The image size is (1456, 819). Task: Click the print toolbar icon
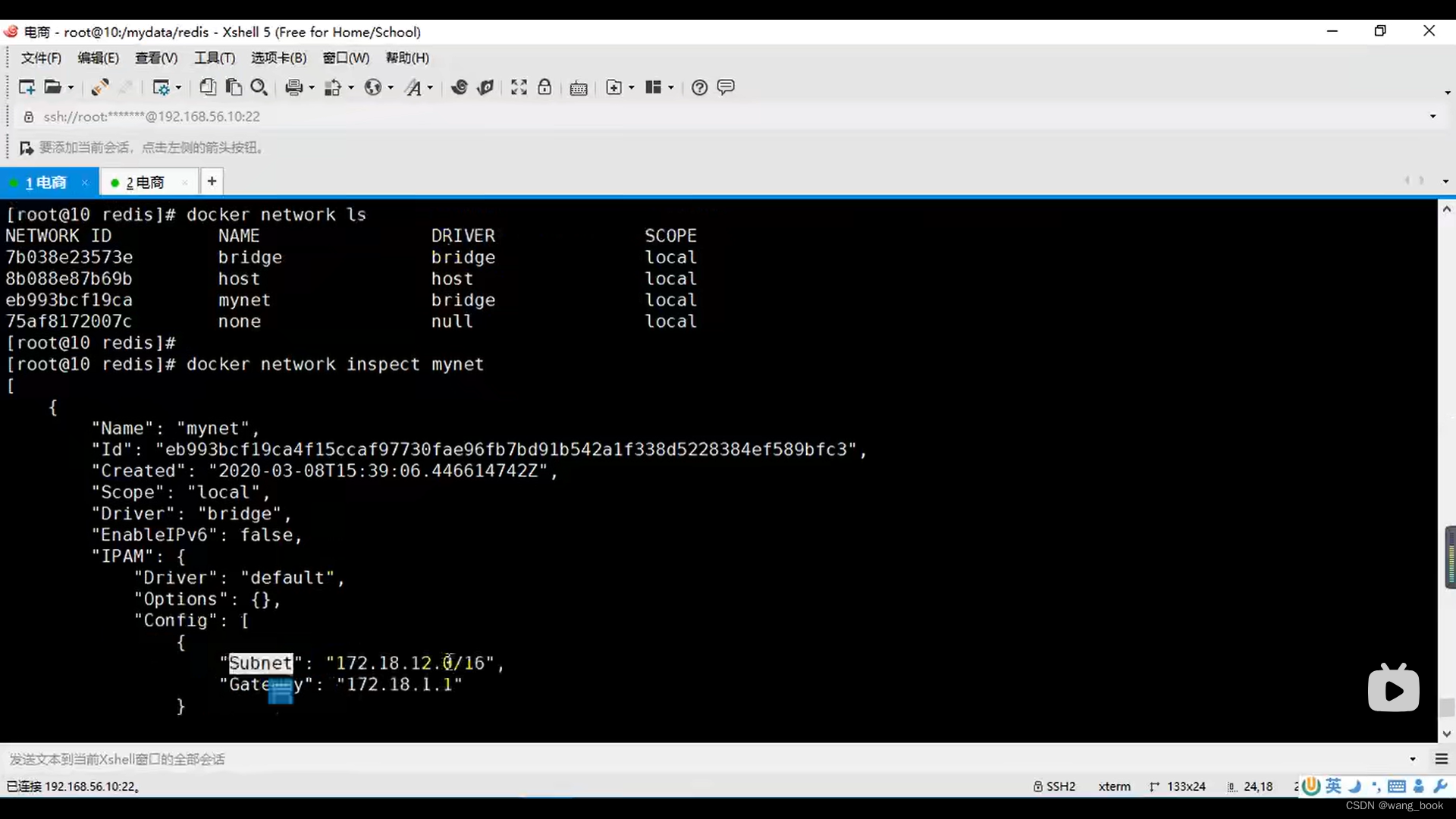[293, 87]
